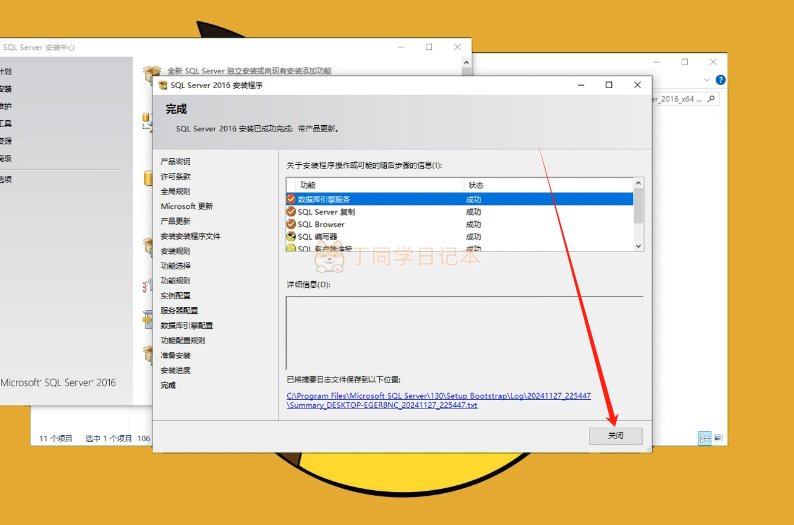
Task: Close setup dialog with title bar X
Action: [x=638, y=85]
